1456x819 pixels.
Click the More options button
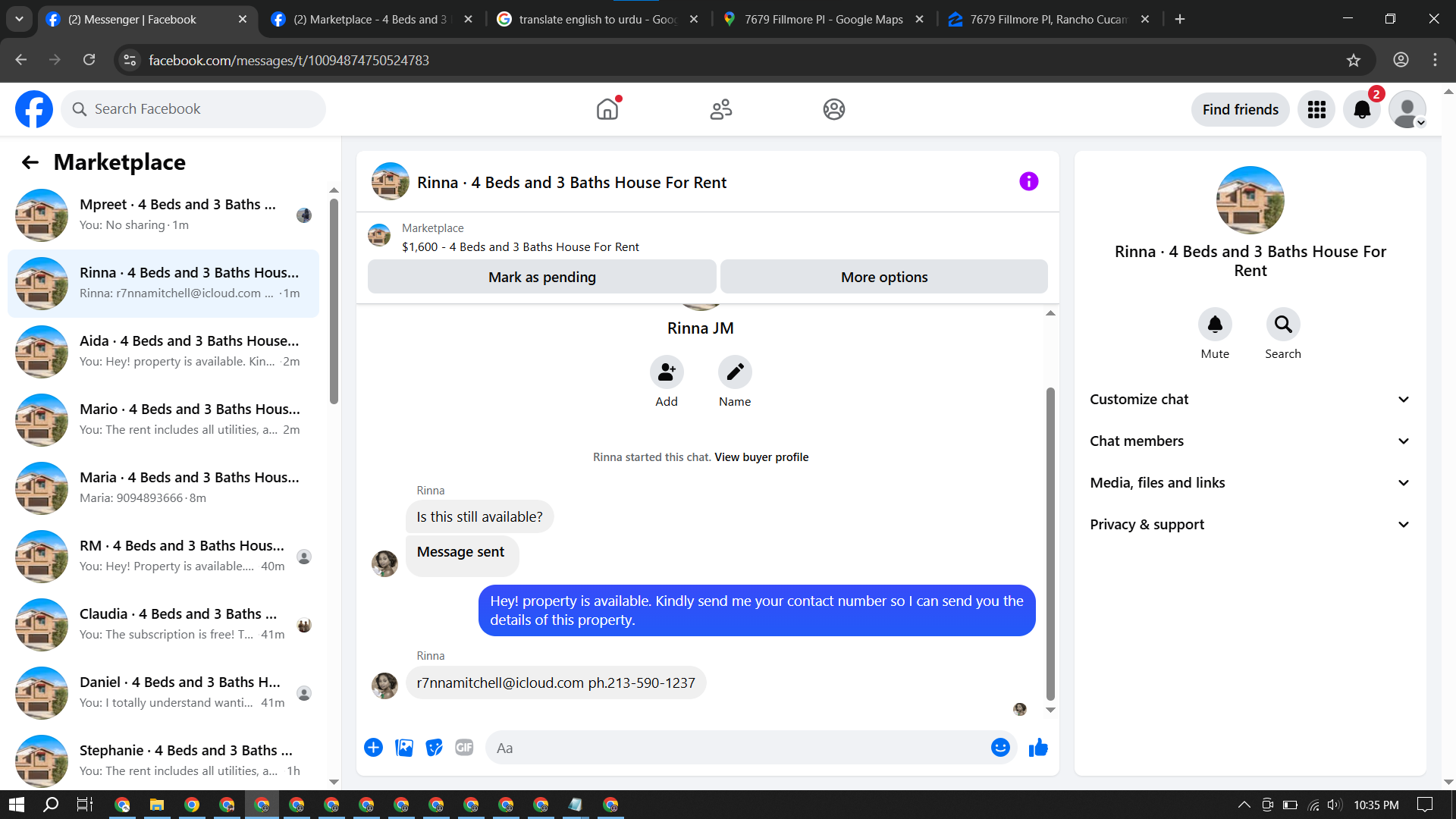884,277
